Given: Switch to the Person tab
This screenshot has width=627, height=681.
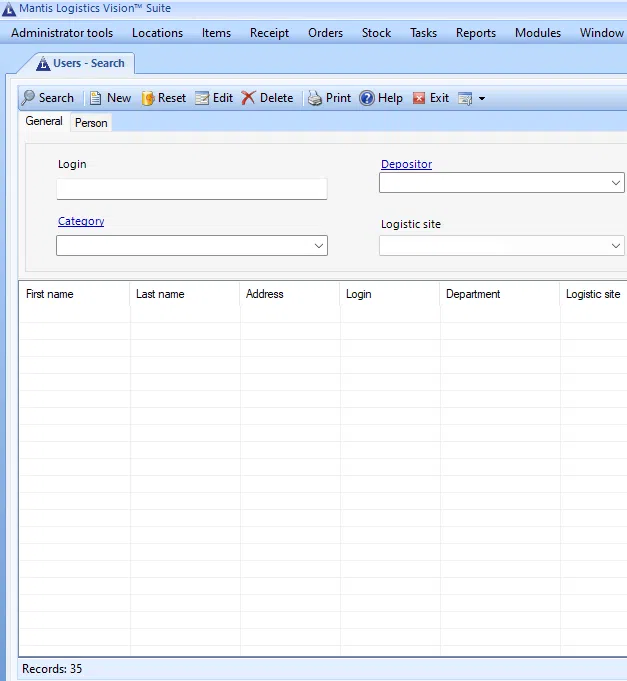Looking at the screenshot, I should point(91,123).
